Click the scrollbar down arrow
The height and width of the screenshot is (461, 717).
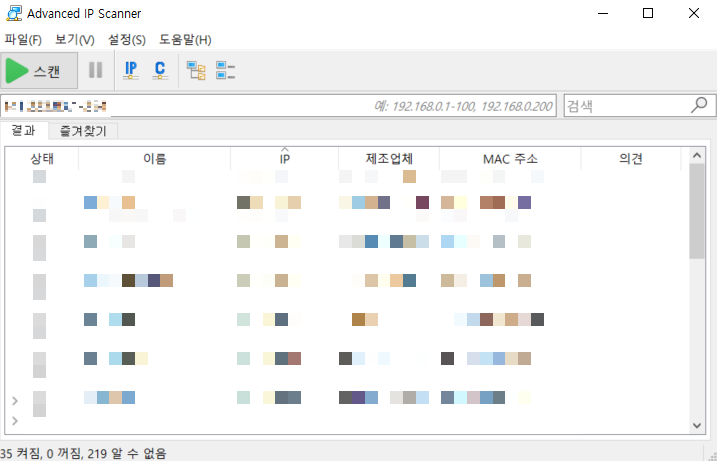[697, 425]
